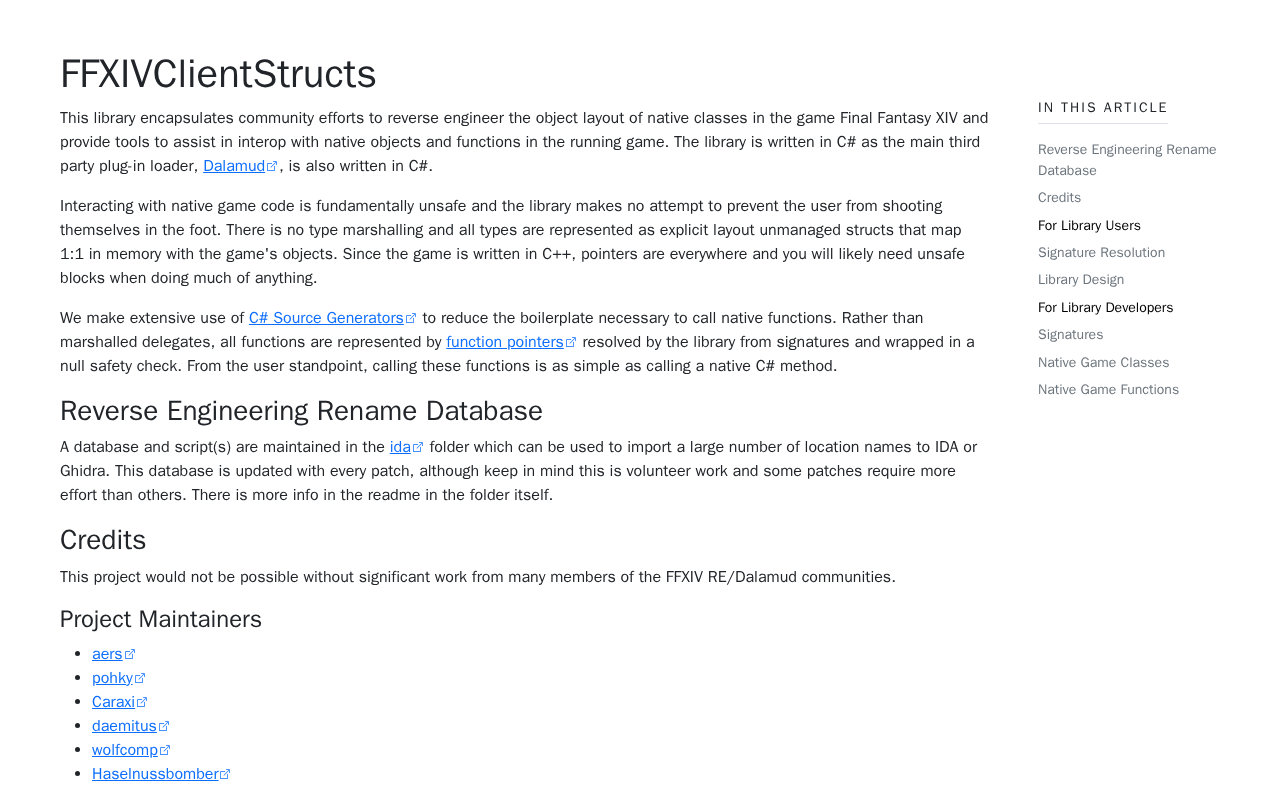This screenshot has height=800, width=1280.
Task: Open maintainer pohky profile link
Action: 112,678
